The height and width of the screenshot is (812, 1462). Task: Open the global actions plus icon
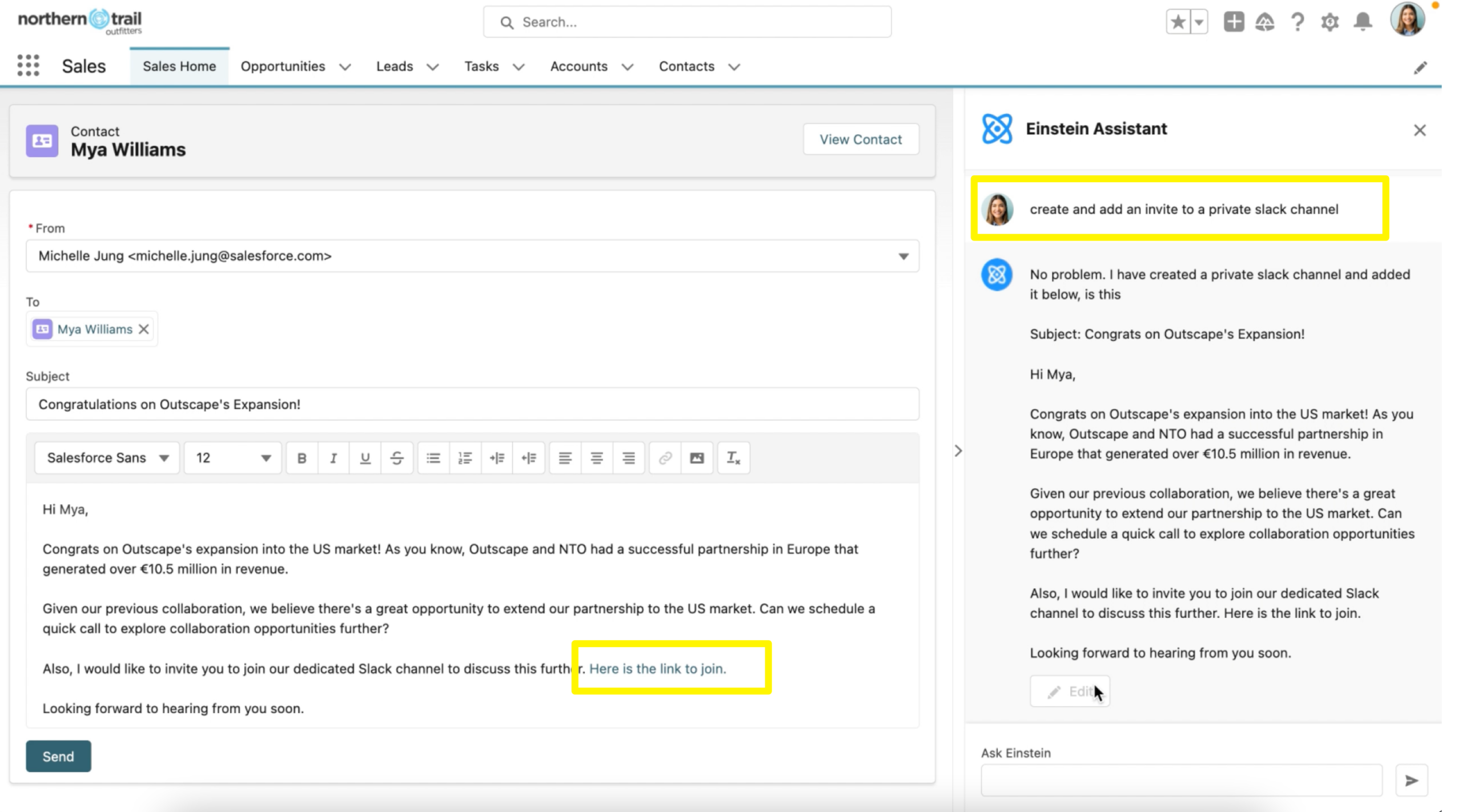1234,22
